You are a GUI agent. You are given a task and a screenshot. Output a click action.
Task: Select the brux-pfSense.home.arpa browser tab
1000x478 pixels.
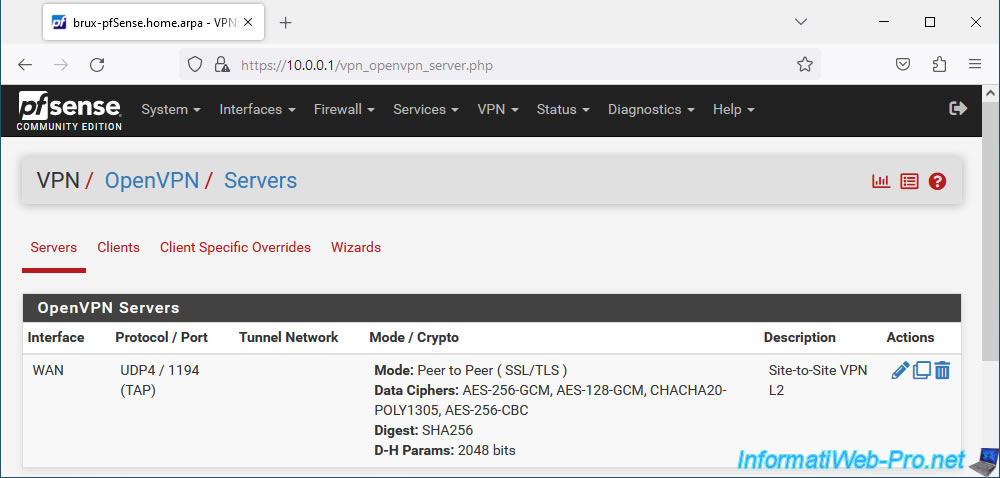pyautogui.click(x=152, y=23)
